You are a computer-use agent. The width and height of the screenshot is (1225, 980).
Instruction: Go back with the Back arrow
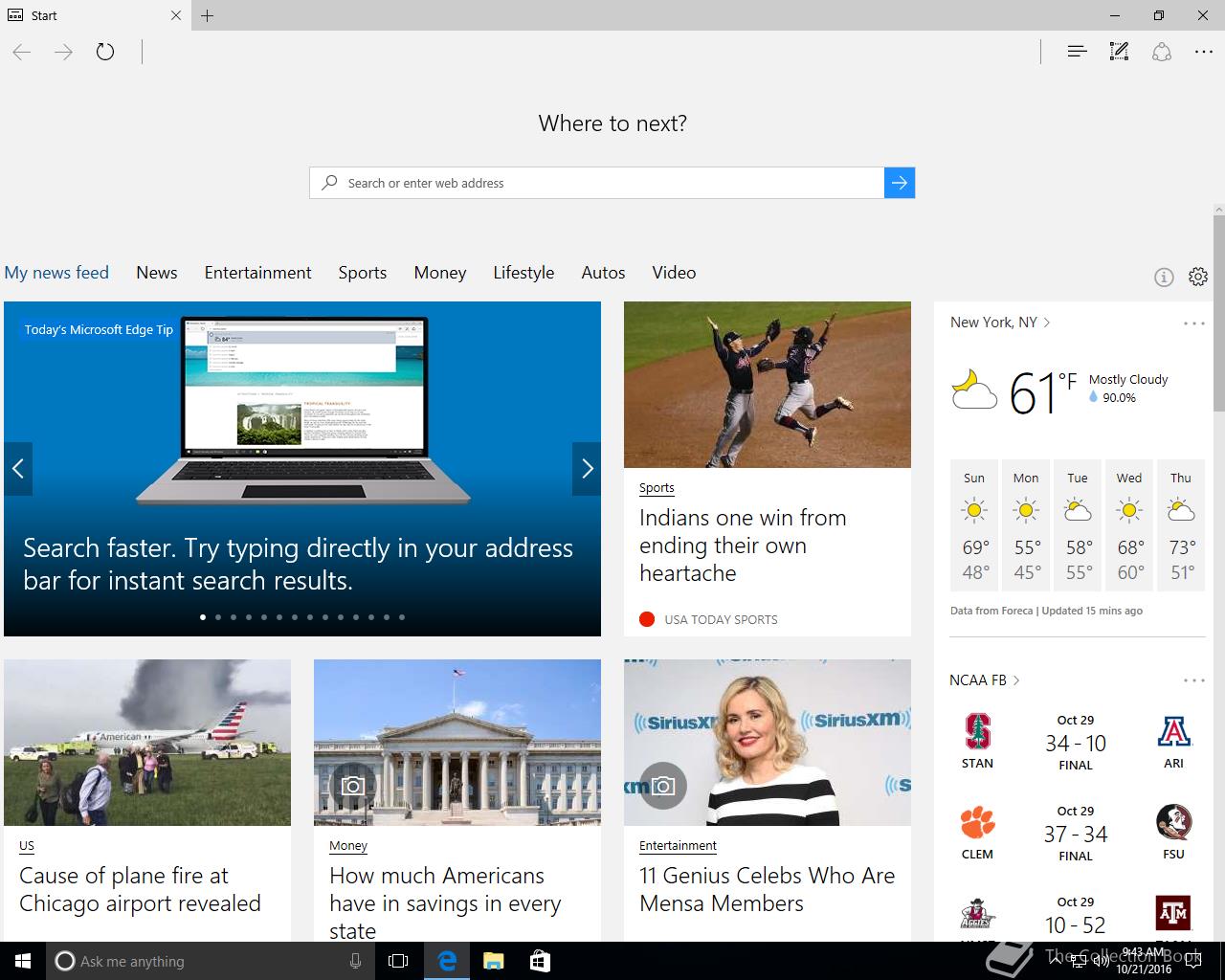22,52
